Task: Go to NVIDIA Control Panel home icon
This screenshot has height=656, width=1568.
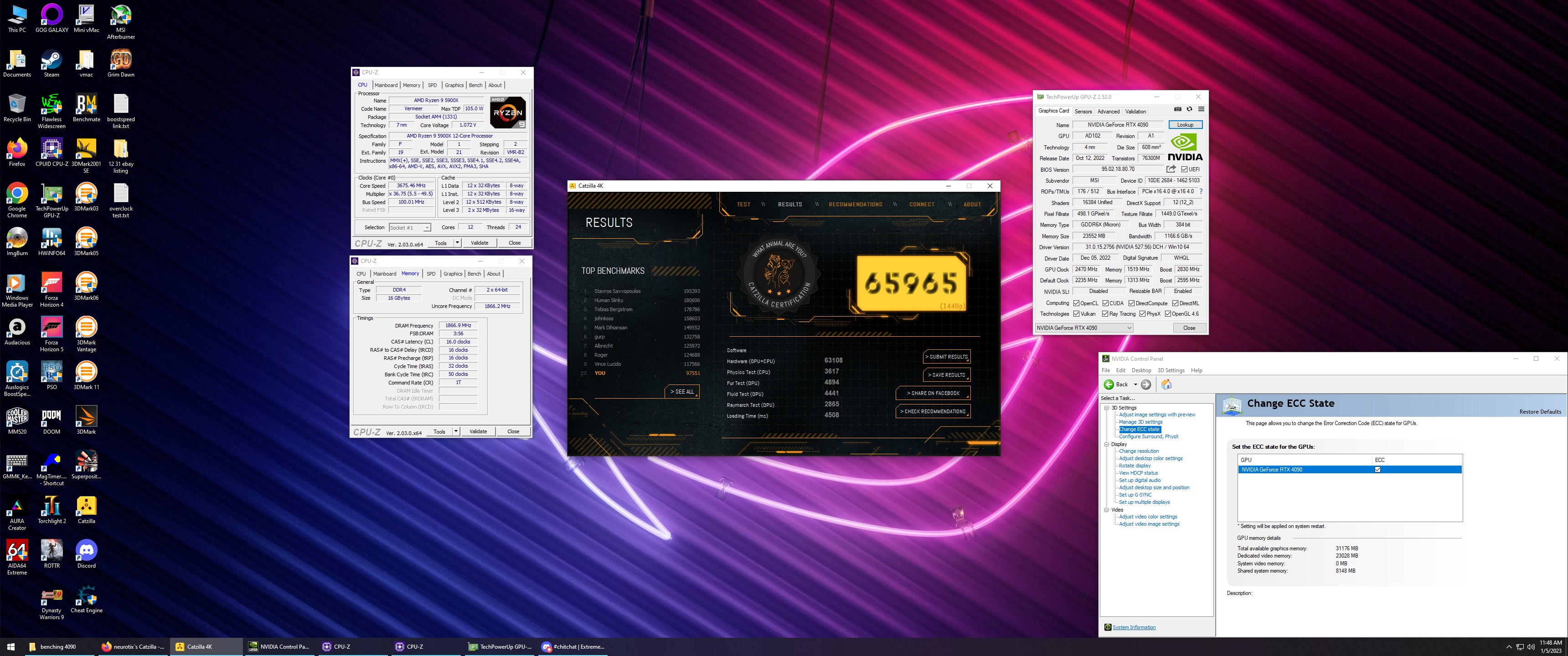Action: click(1166, 384)
